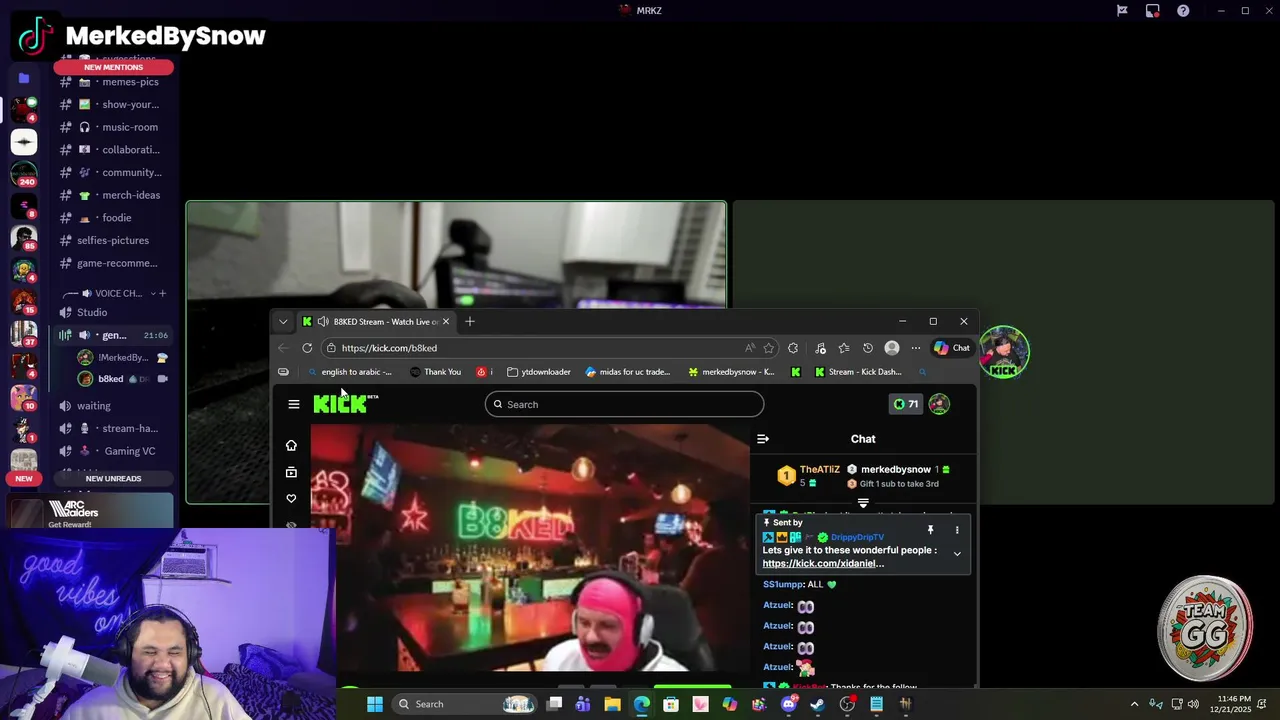
Task: Open Kick hamburger menu
Action: tap(294, 404)
